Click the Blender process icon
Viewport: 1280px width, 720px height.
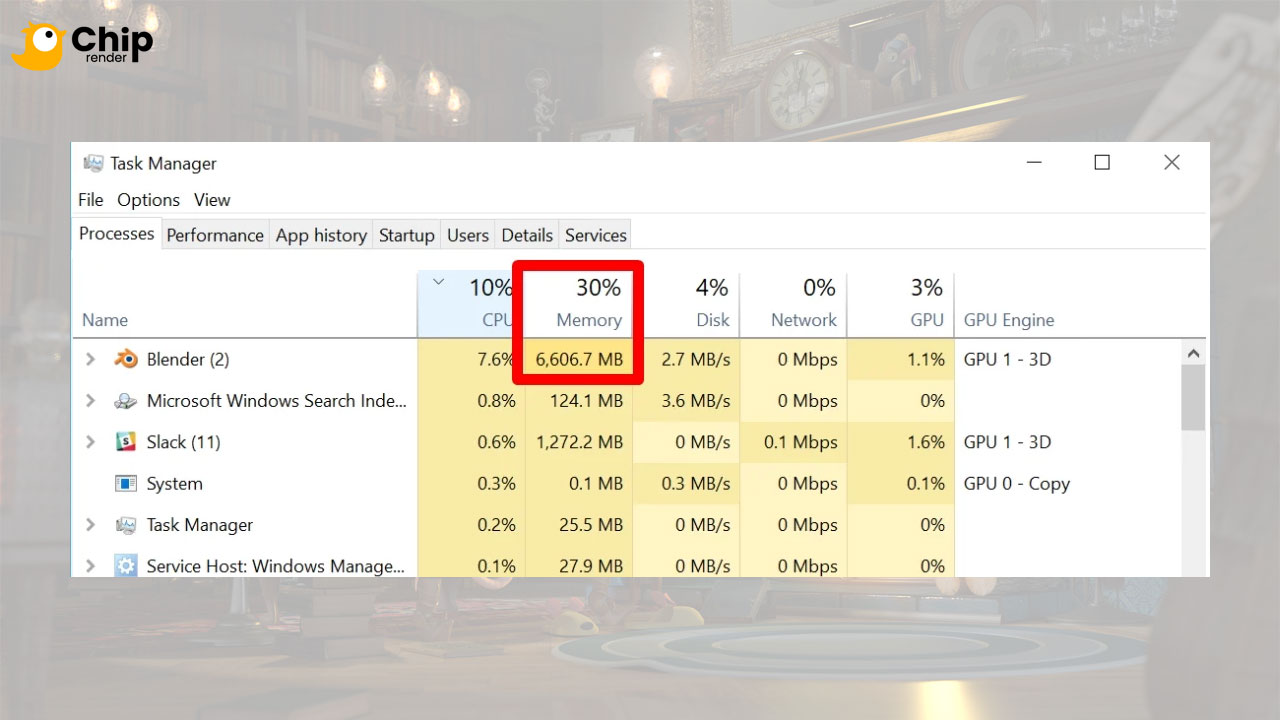coord(126,359)
